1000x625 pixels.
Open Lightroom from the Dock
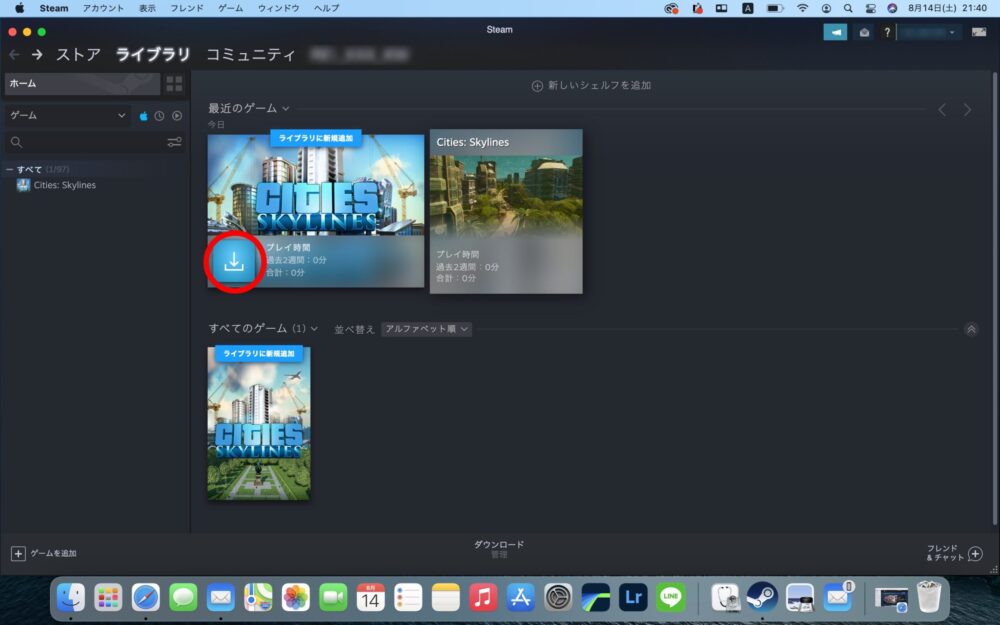click(633, 598)
